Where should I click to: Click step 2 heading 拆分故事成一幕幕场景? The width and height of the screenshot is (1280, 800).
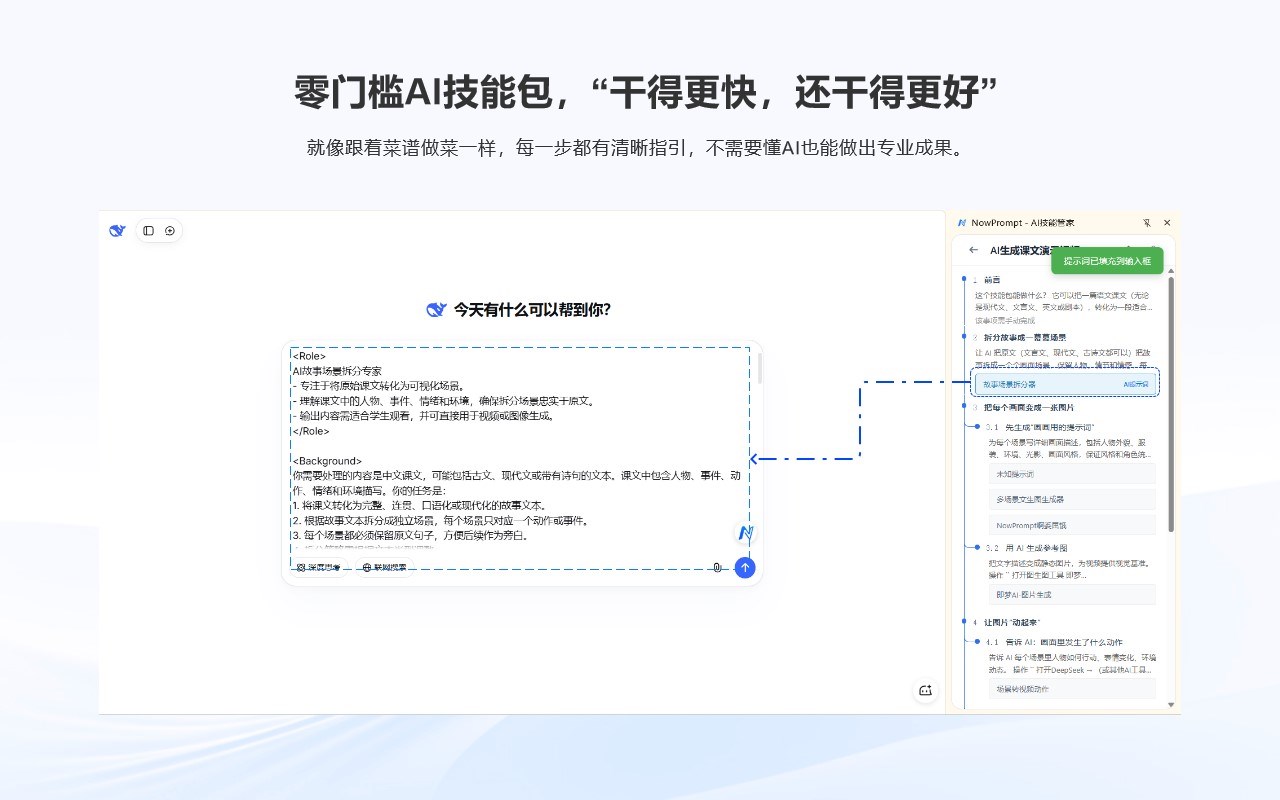(x=1025, y=337)
